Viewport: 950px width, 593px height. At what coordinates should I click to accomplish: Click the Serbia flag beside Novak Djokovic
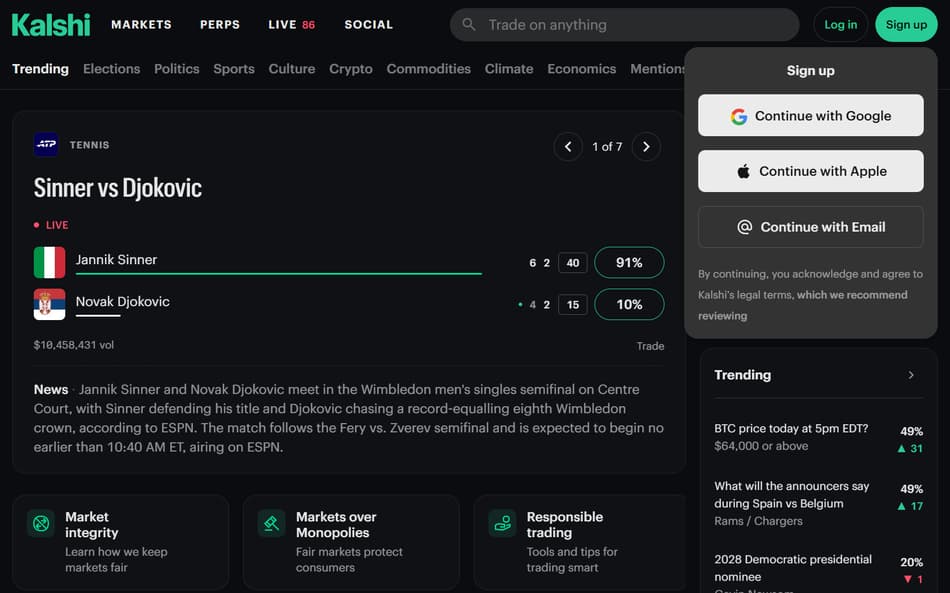[50, 304]
